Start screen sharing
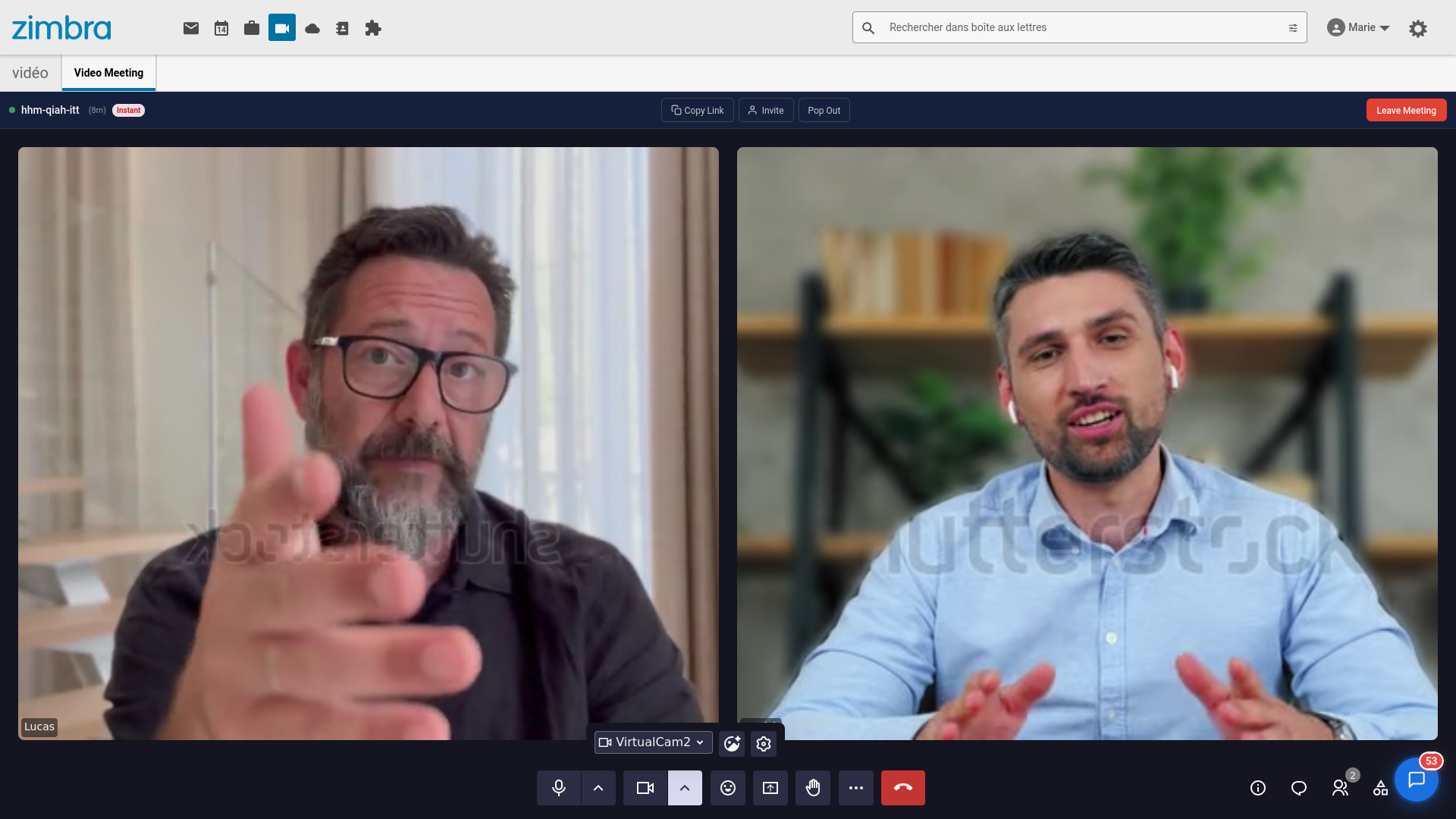Screen dimensions: 1456x819 pyautogui.click(x=770, y=788)
